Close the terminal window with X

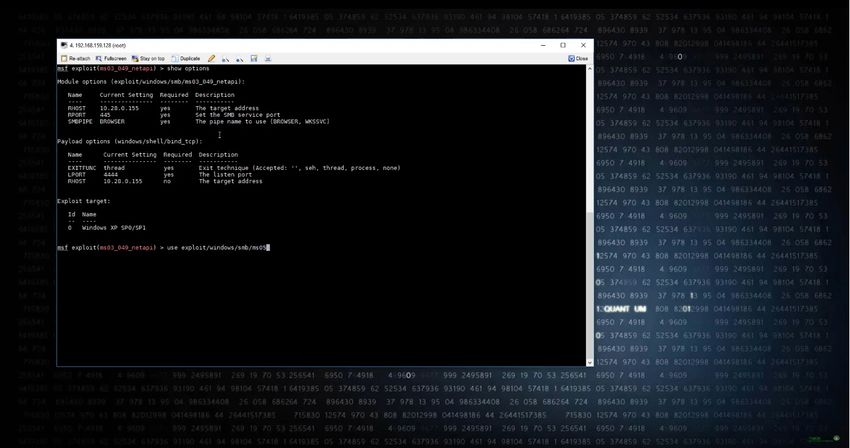click(x=583, y=46)
